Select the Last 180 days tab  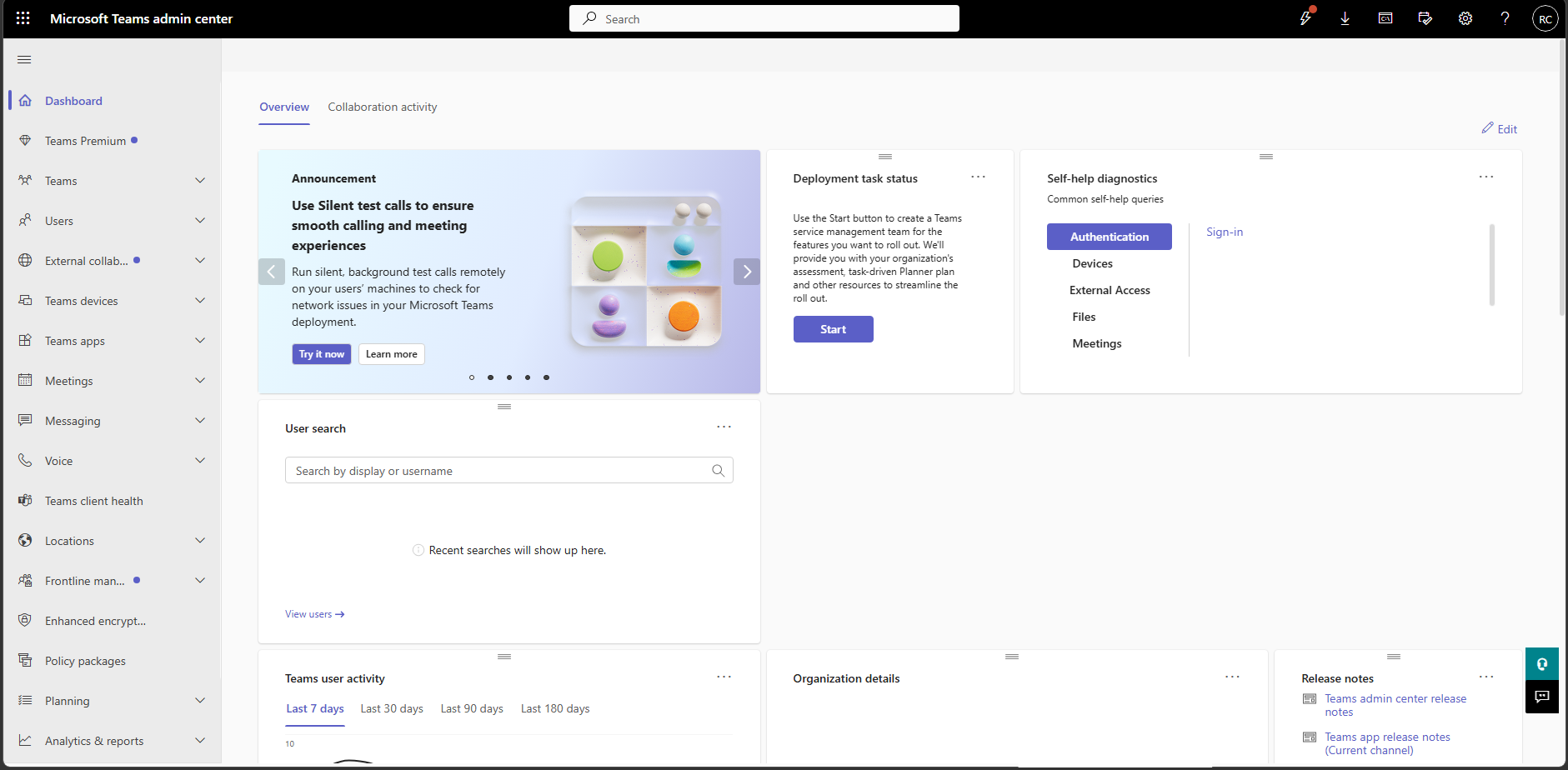tap(555, 709)
